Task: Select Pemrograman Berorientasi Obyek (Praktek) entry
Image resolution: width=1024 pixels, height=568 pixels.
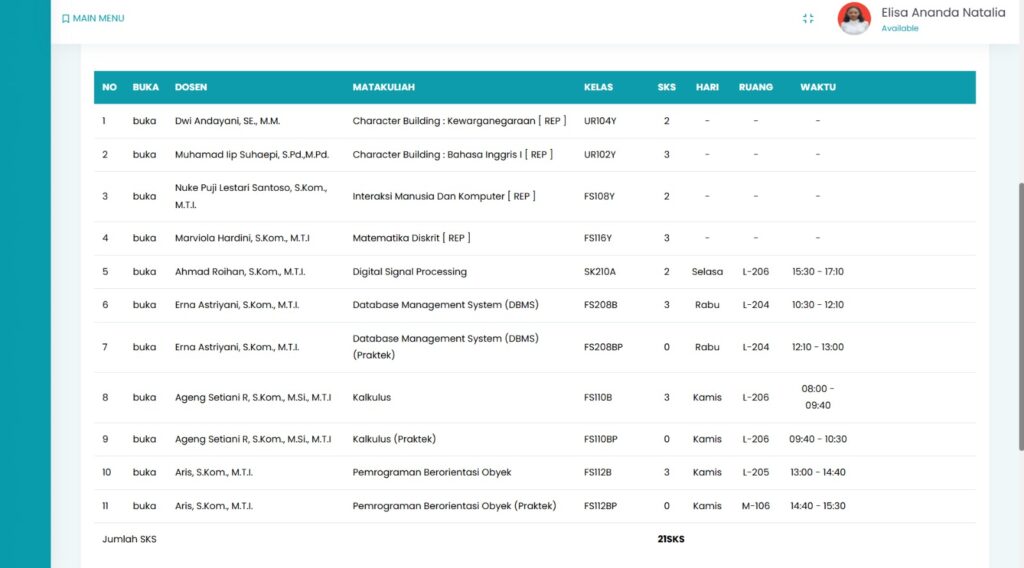Action: tap(454, 506)
